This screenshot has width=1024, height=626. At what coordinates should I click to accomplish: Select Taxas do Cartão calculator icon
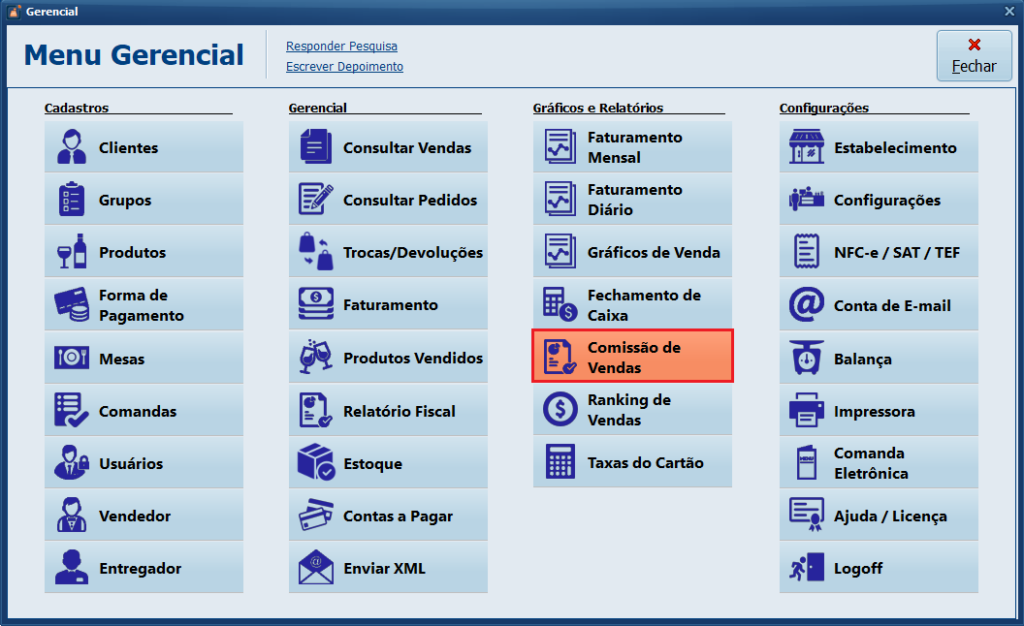click(560, 462)
